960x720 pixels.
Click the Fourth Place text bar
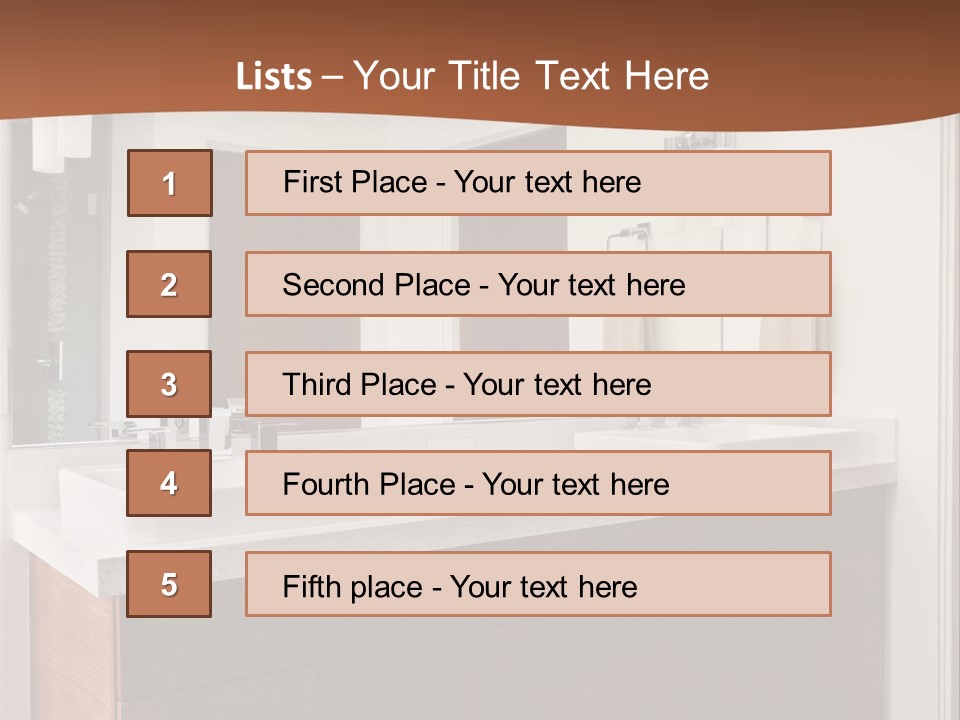tap(538, 483)
